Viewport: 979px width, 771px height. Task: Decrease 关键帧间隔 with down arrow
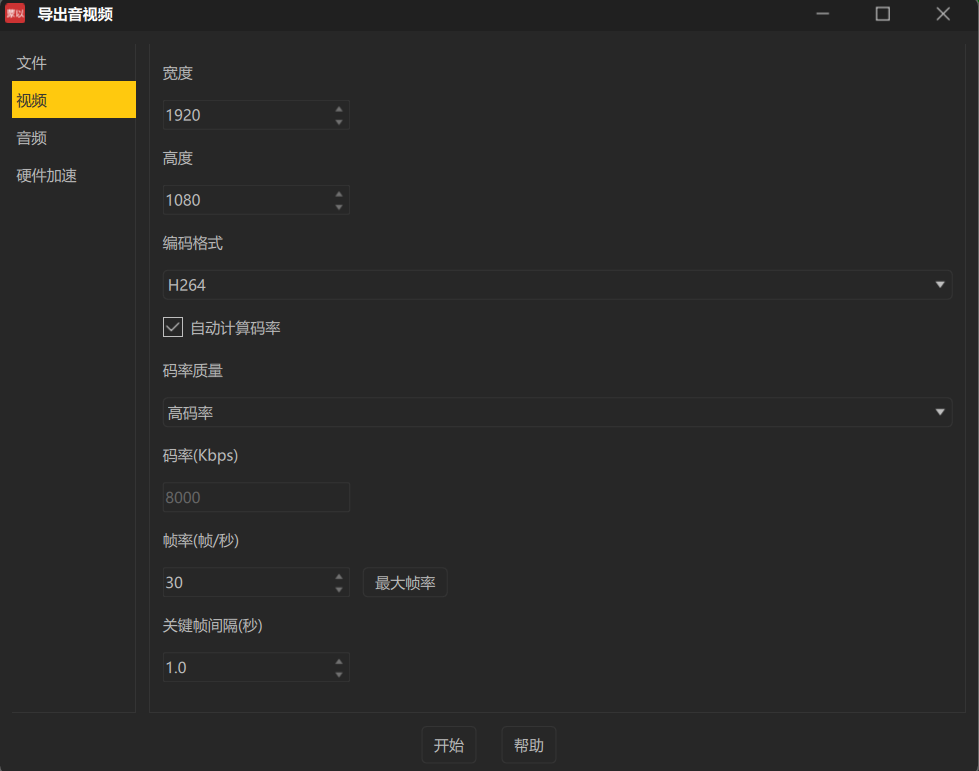click(339, 674)
